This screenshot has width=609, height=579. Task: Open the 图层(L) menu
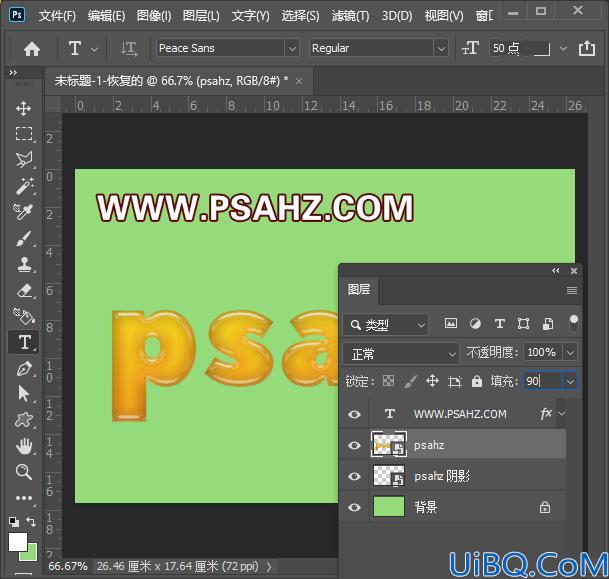(201, 16)
